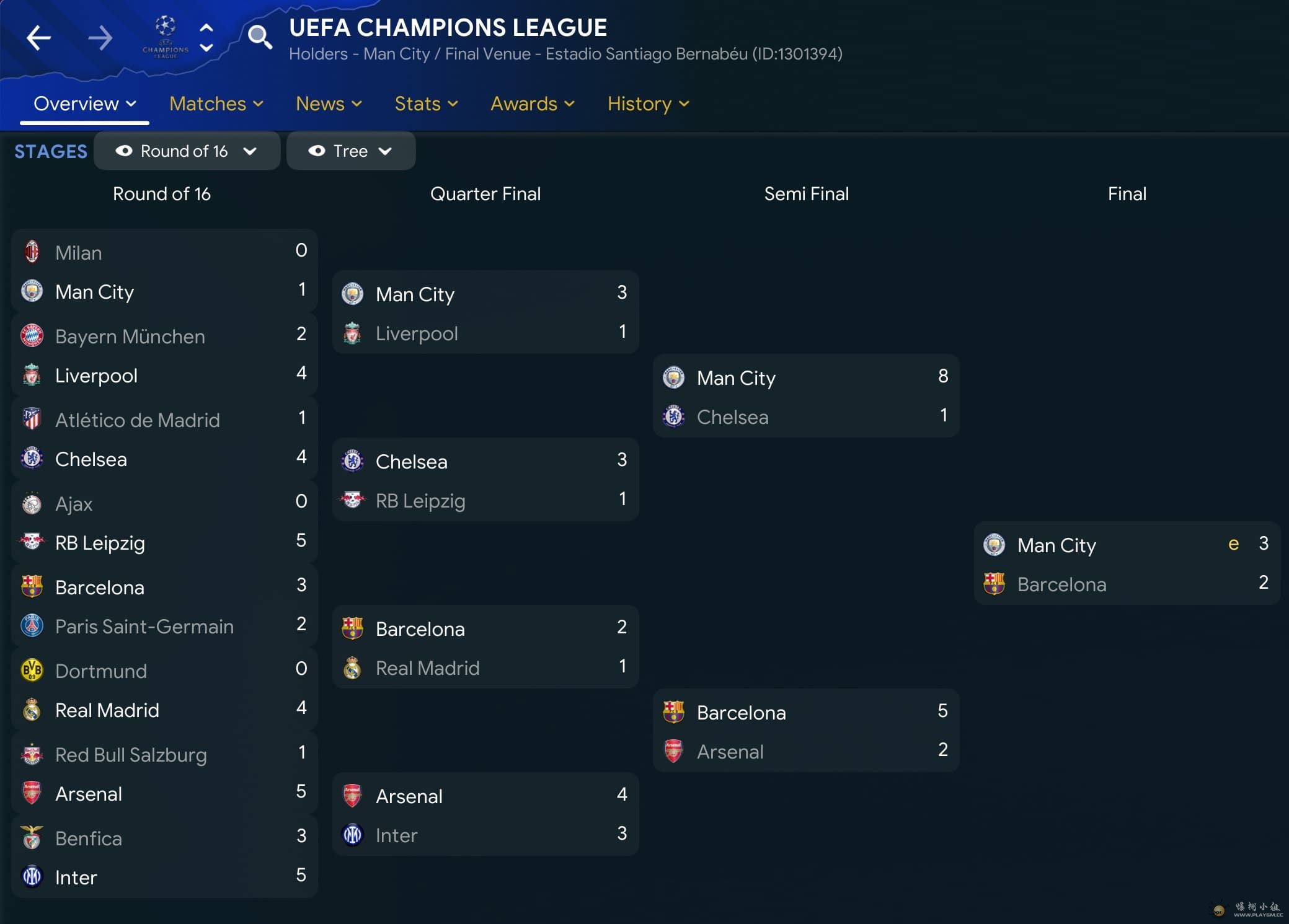Screen dimensions: 1289x924
Task: Click the Champions League logo icon
Action: coord(165,37)
